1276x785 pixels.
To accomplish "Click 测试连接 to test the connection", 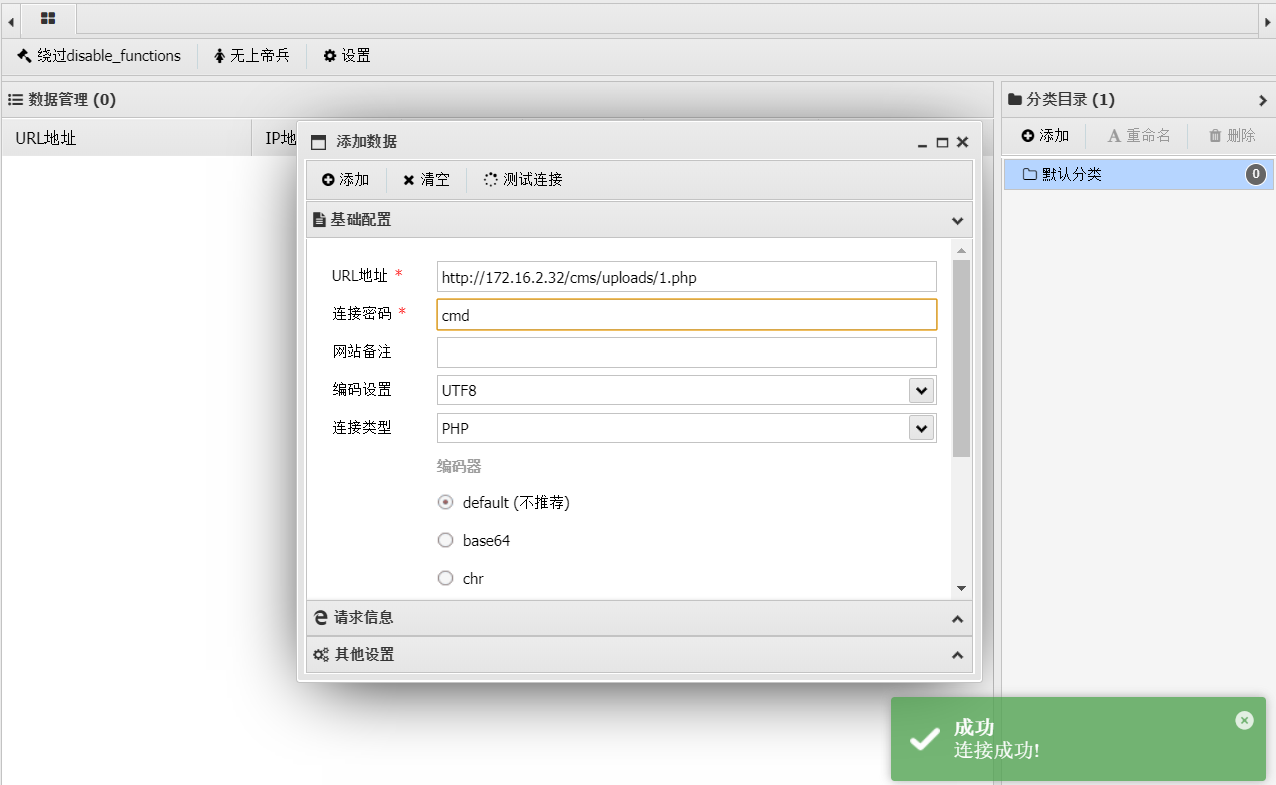I will pyautogui.click(x=523, y=180).
